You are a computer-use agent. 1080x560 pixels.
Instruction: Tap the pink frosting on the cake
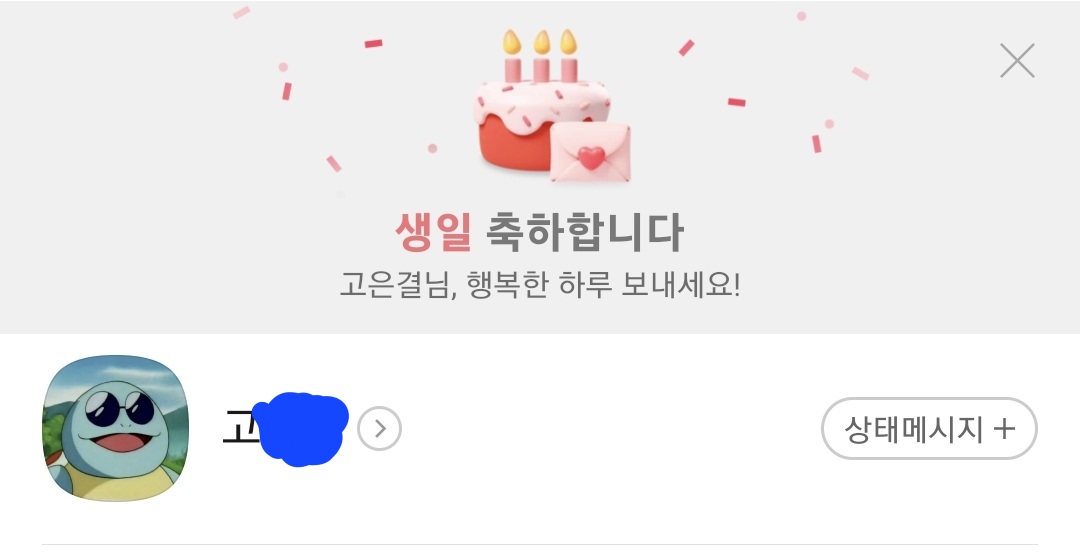point(542,102)
